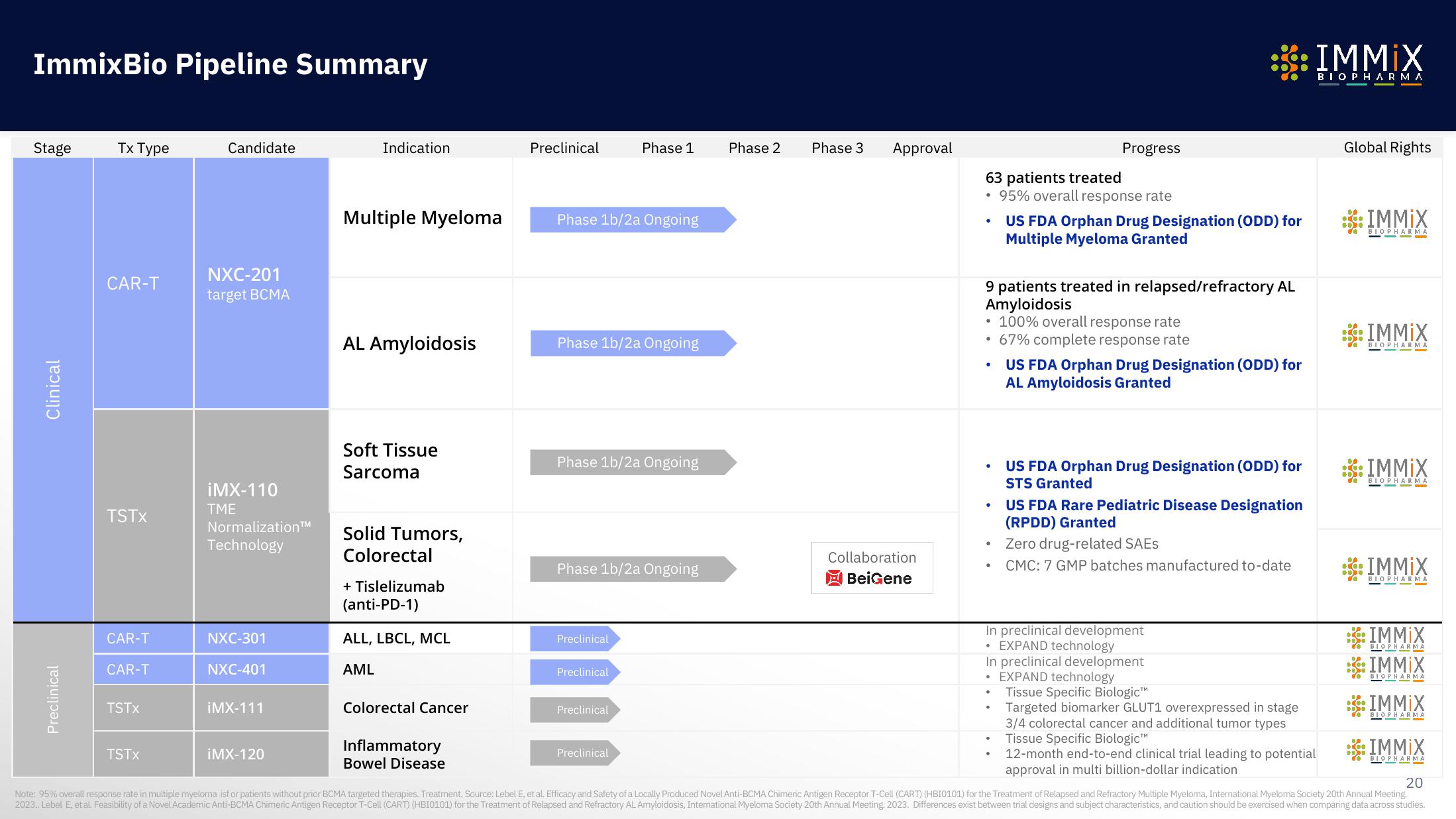Click 'CMC: 7 GMP batches manufactured to-date'
This screenshot has height=819, width=1456.
click(1148, 566)
